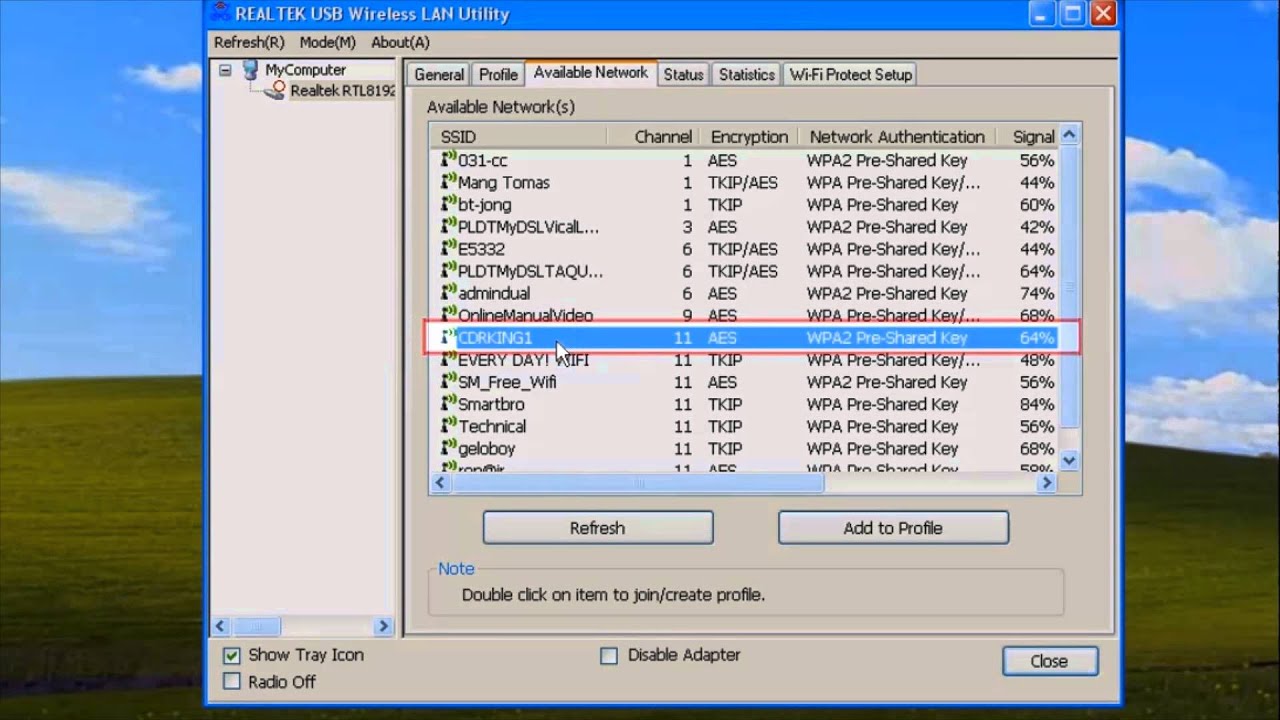Click network list scroll down arrow
This screenshot has height=720, width=1280.
(x=1069, y=461)
